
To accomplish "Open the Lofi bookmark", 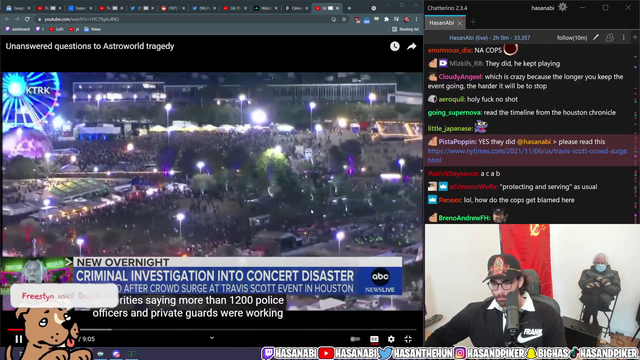I will click(56, 29).
